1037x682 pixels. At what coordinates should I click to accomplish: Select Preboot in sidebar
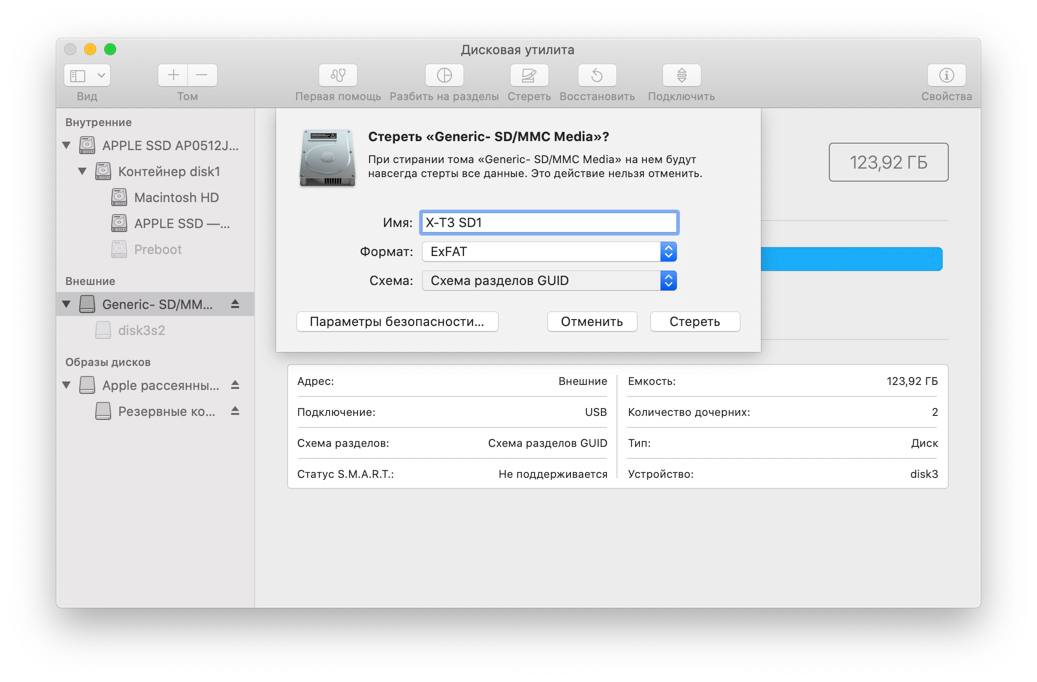coord(157,249)
